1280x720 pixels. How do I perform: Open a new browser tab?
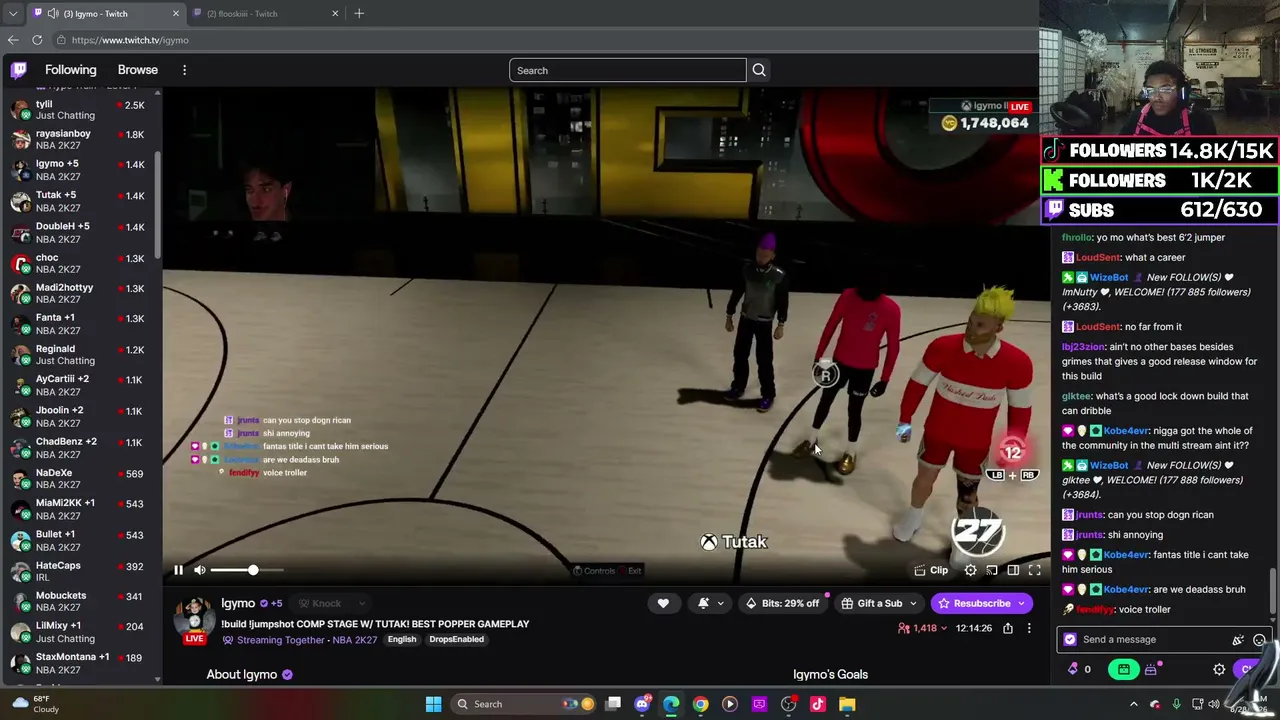359,14
